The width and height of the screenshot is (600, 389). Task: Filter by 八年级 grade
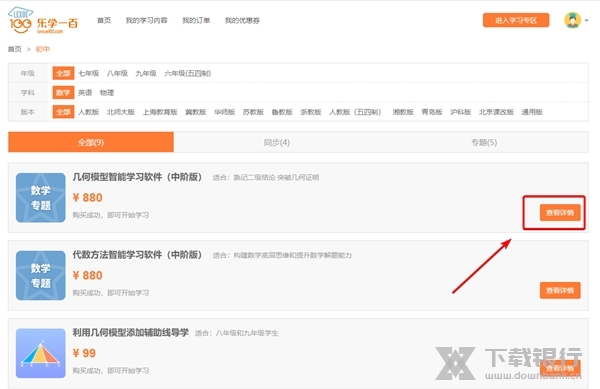(117, 73)
